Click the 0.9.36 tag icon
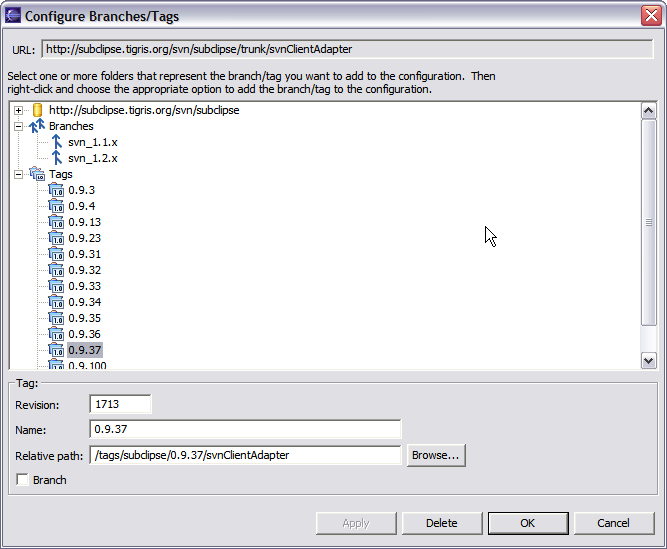667x549 pixels. point(56,334)
